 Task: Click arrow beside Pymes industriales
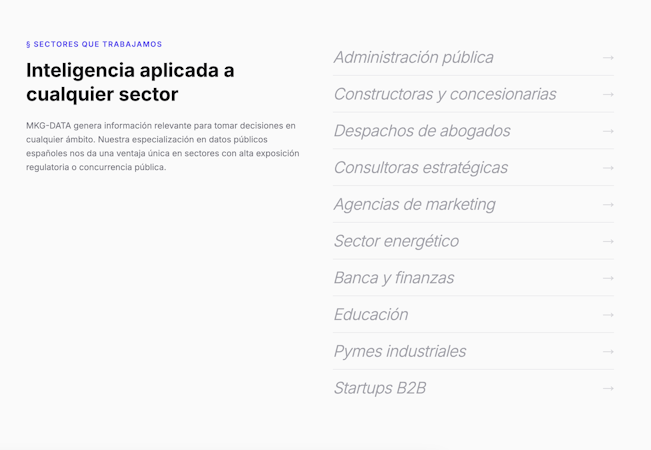[x=608, y=352]
